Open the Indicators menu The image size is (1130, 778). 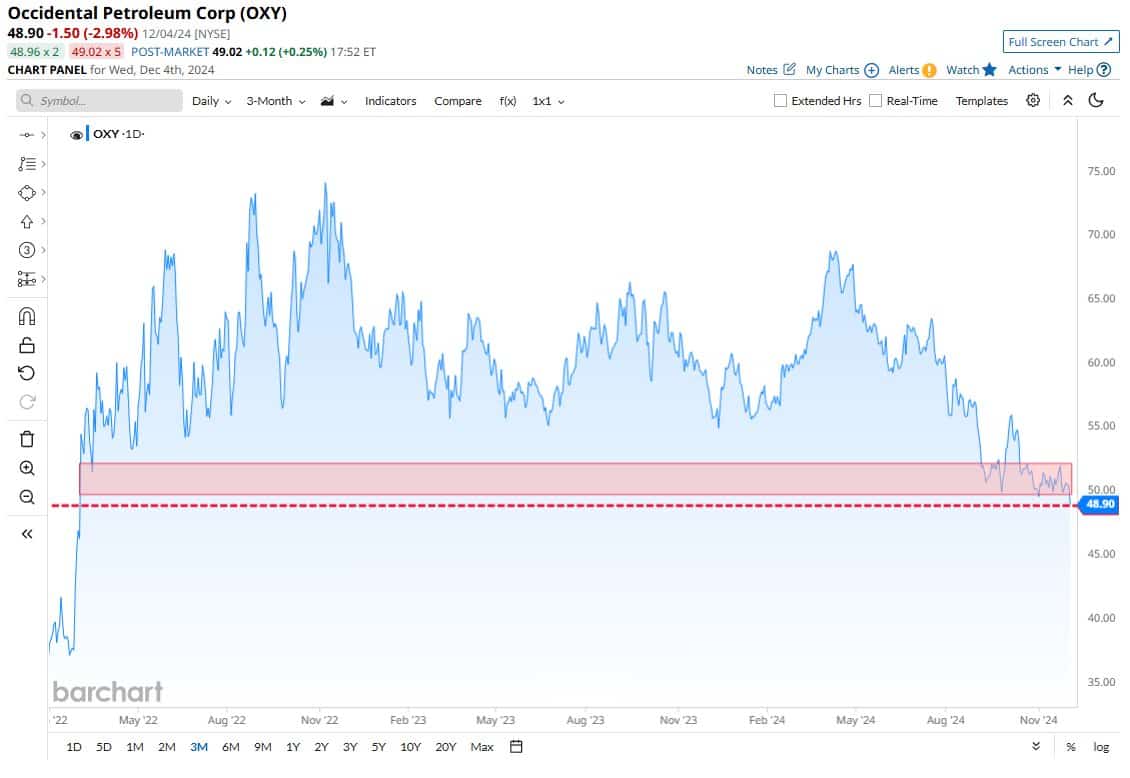click(390, 100)
